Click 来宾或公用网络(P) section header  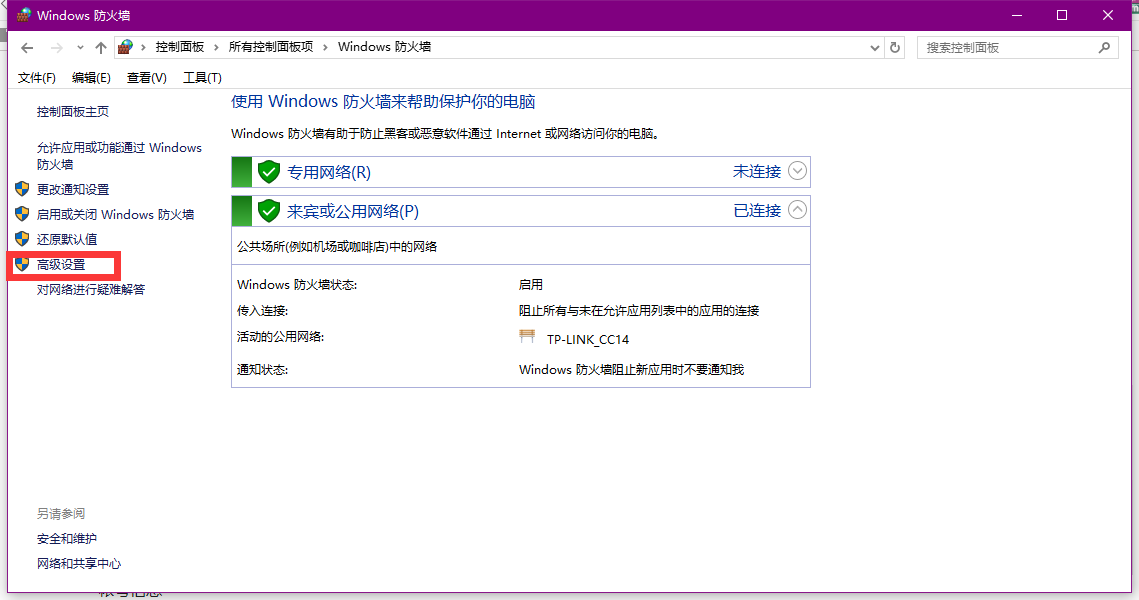(x=521, y=211)
